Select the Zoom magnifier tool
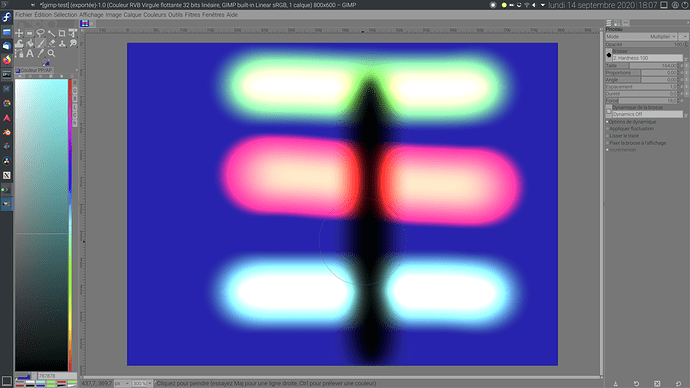Screen dimensions: 690x388 click(x=51, y=54)
